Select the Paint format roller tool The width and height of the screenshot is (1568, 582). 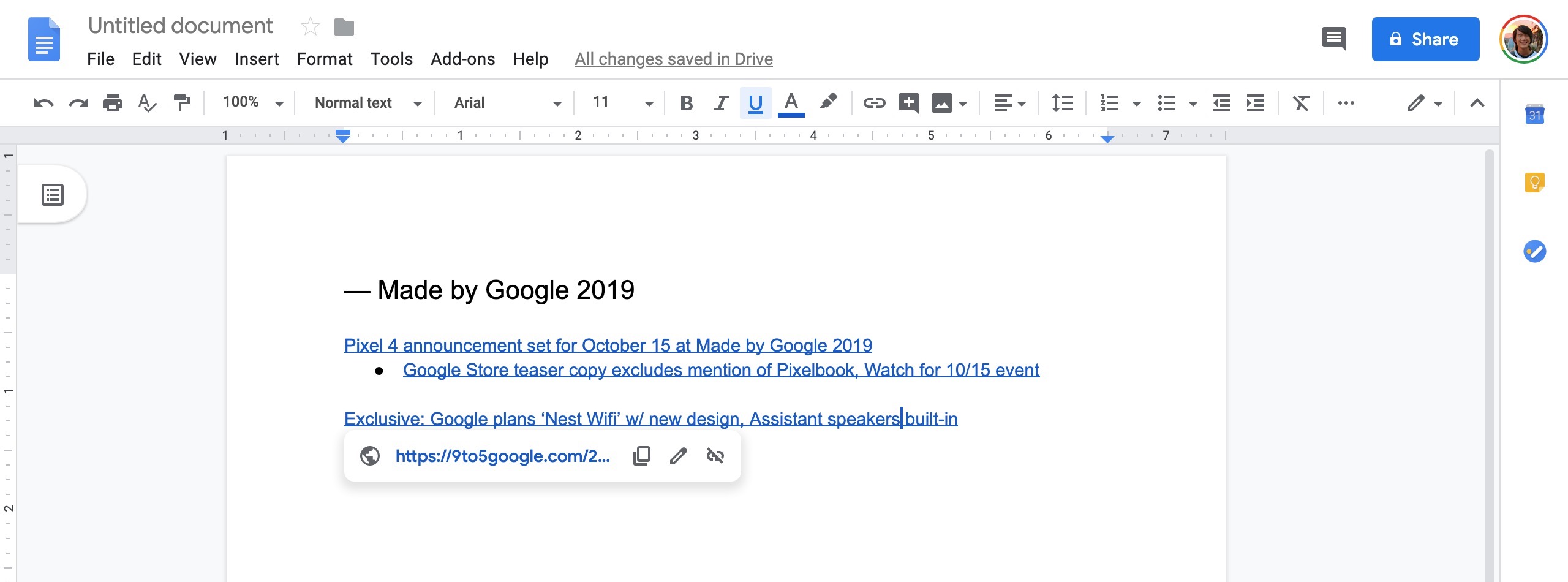pos(181,103)
